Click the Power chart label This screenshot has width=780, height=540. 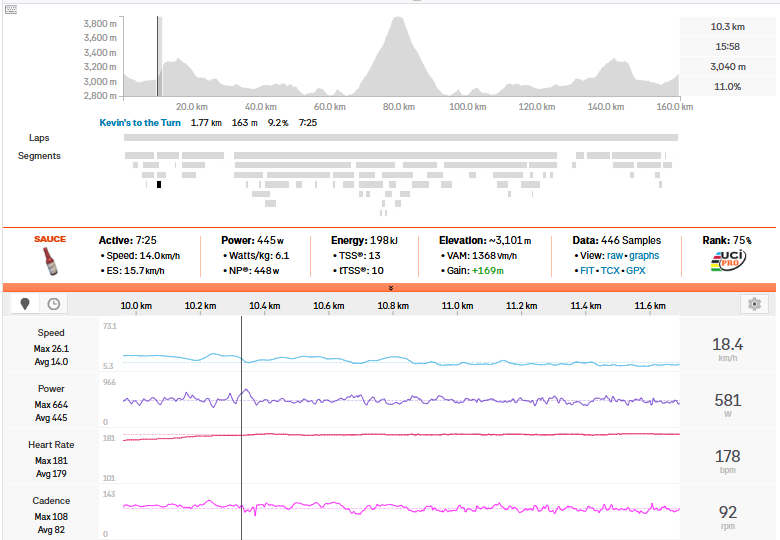point(51,389)
